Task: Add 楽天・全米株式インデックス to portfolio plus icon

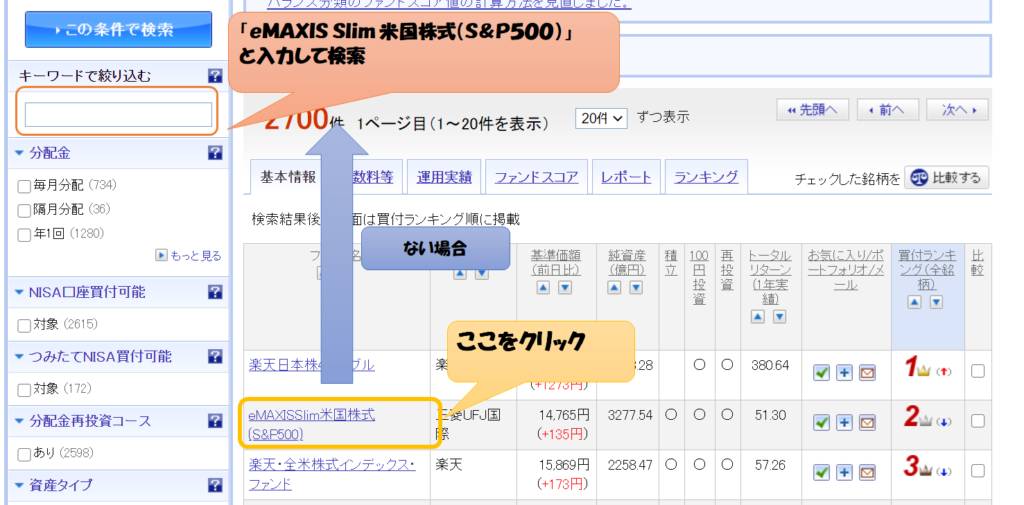Action: point(844,472)
